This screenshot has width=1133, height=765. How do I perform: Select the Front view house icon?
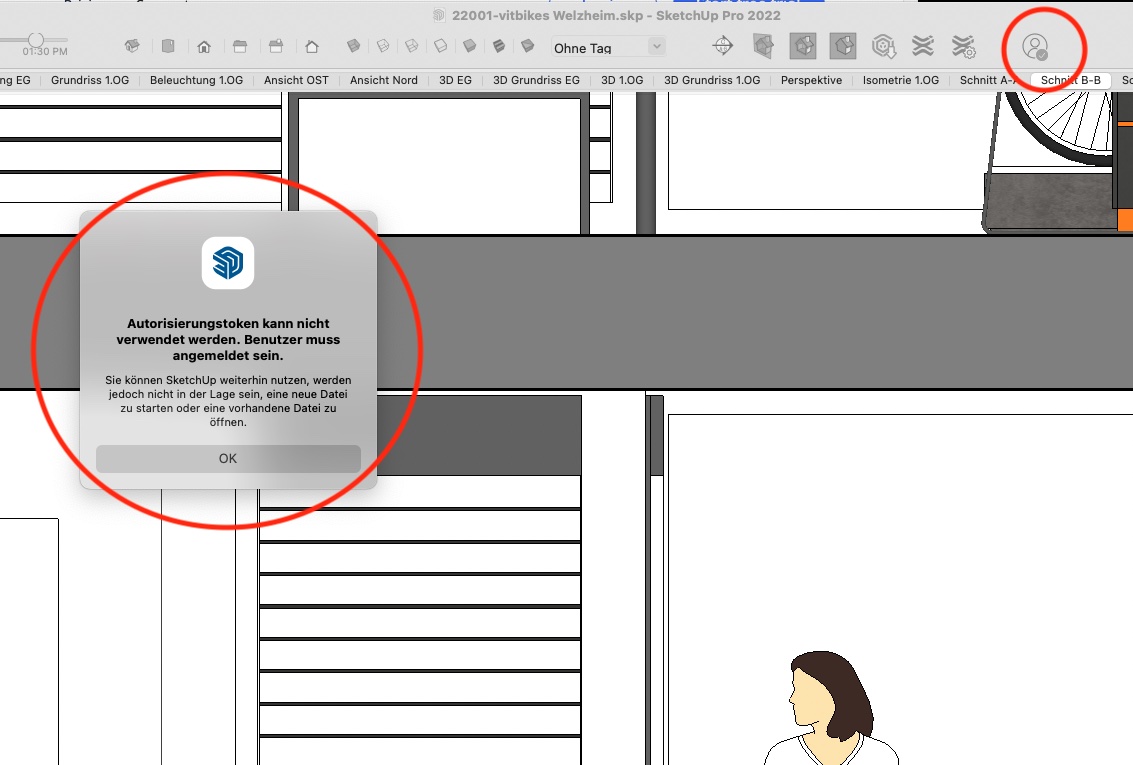pyautogui.click(x=204, y=46)
